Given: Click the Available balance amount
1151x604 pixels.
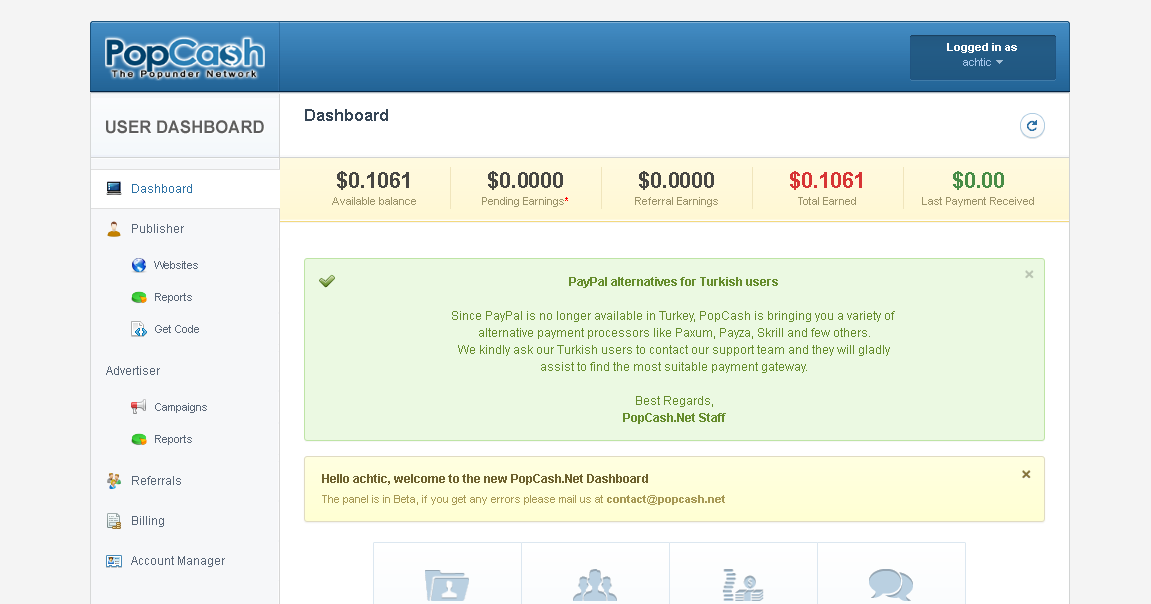Looking at the screenshot, I should (x=373, y=181).
